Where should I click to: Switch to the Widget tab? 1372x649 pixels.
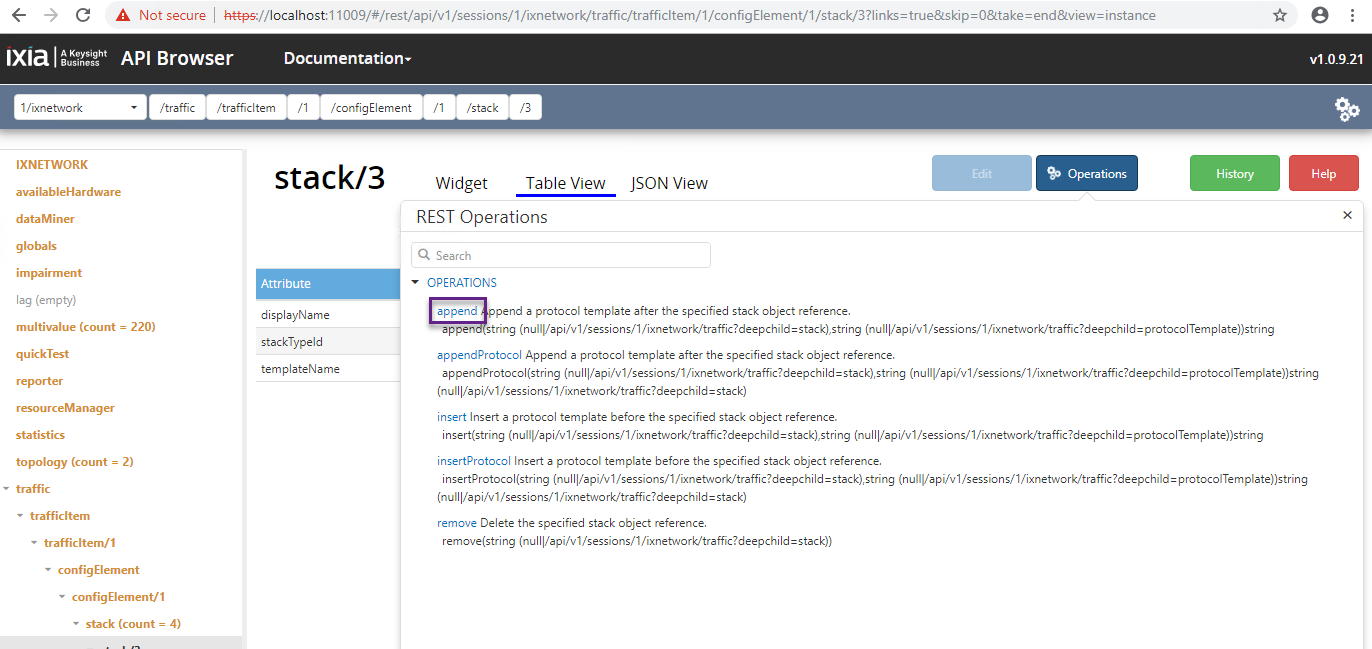click(x=461, y=183)
